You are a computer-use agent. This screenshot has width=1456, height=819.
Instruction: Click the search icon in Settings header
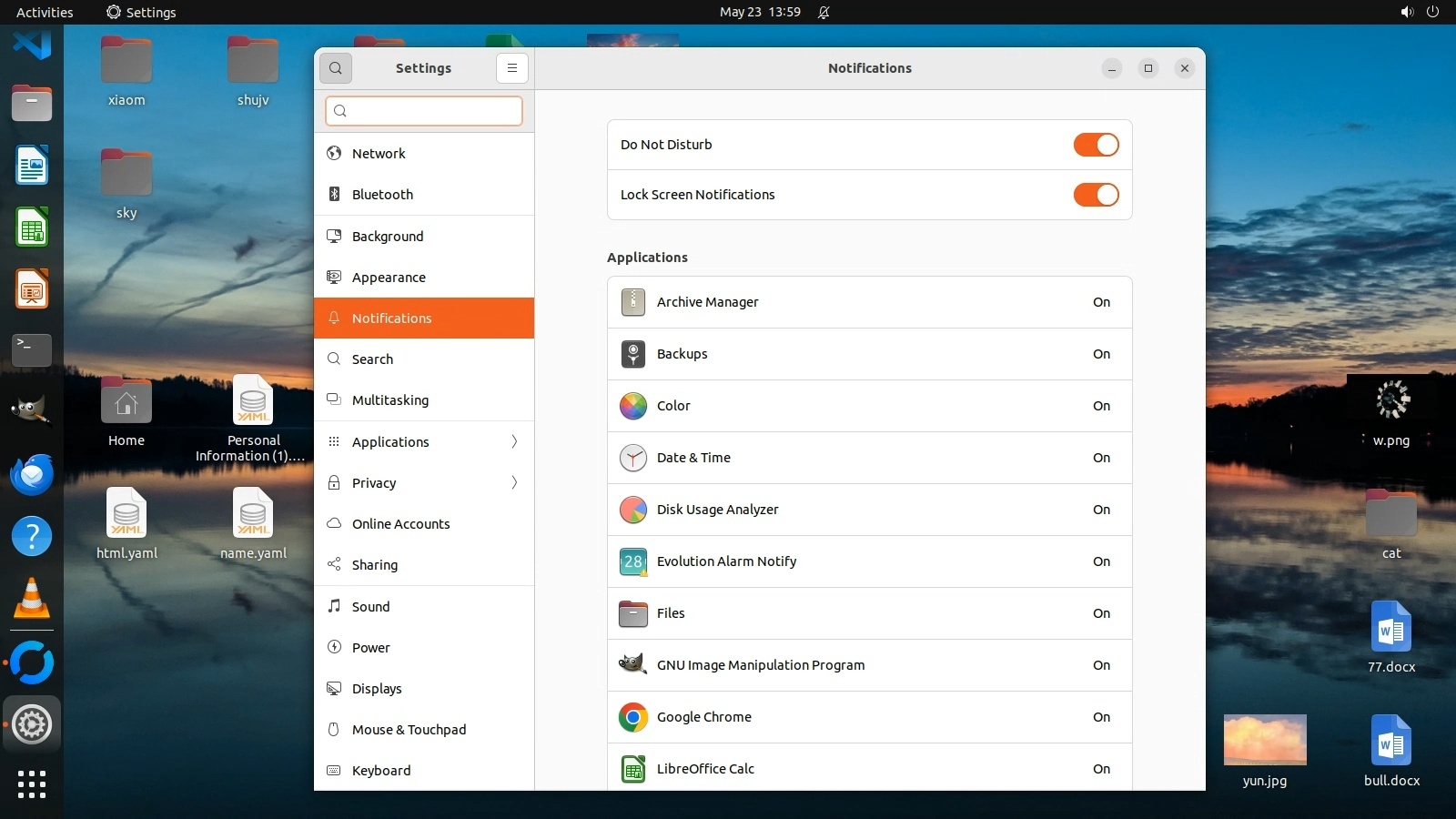tap(336, 68)
